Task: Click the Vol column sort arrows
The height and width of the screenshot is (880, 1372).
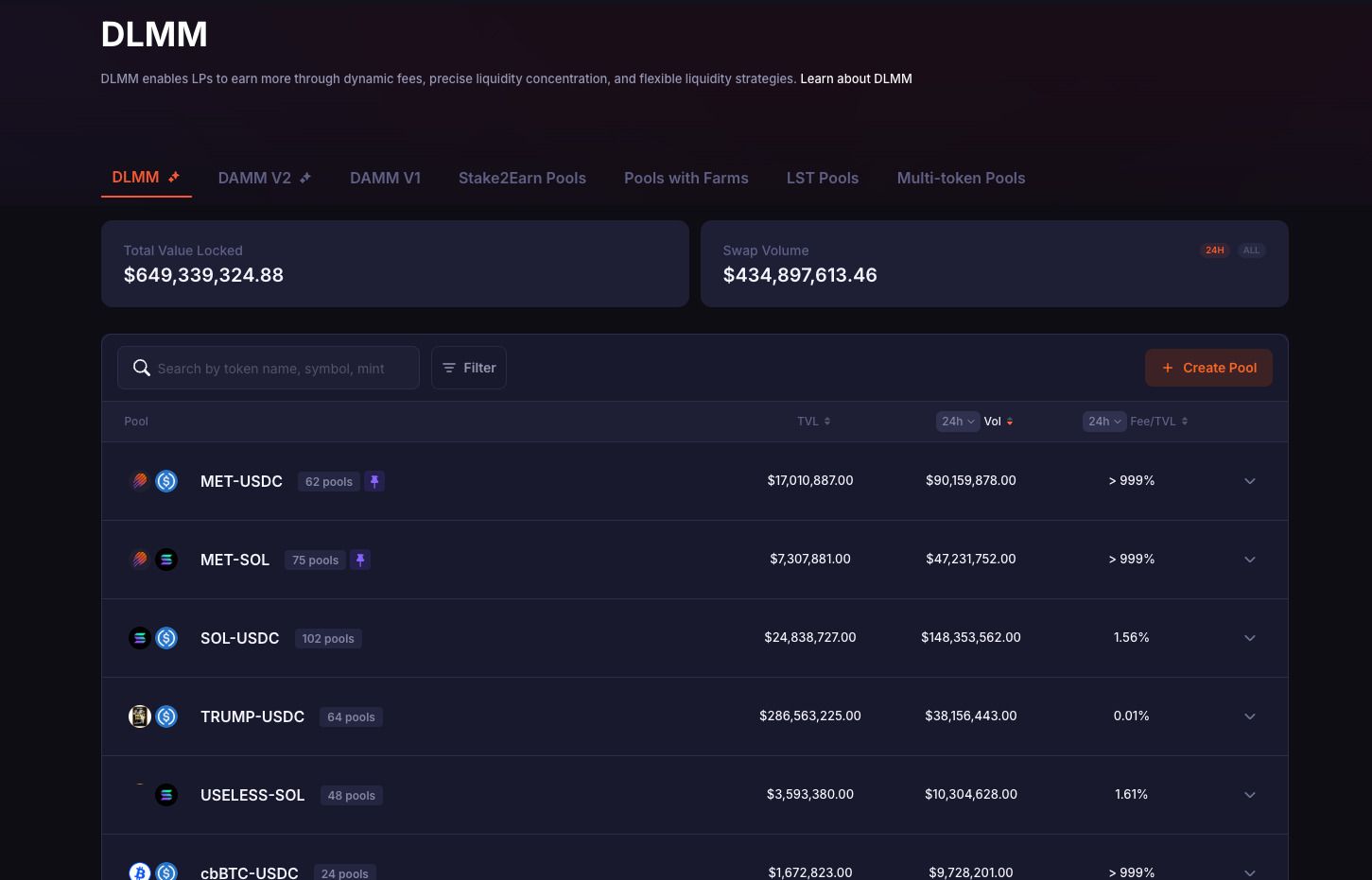Action: [x=1010, y=422]
